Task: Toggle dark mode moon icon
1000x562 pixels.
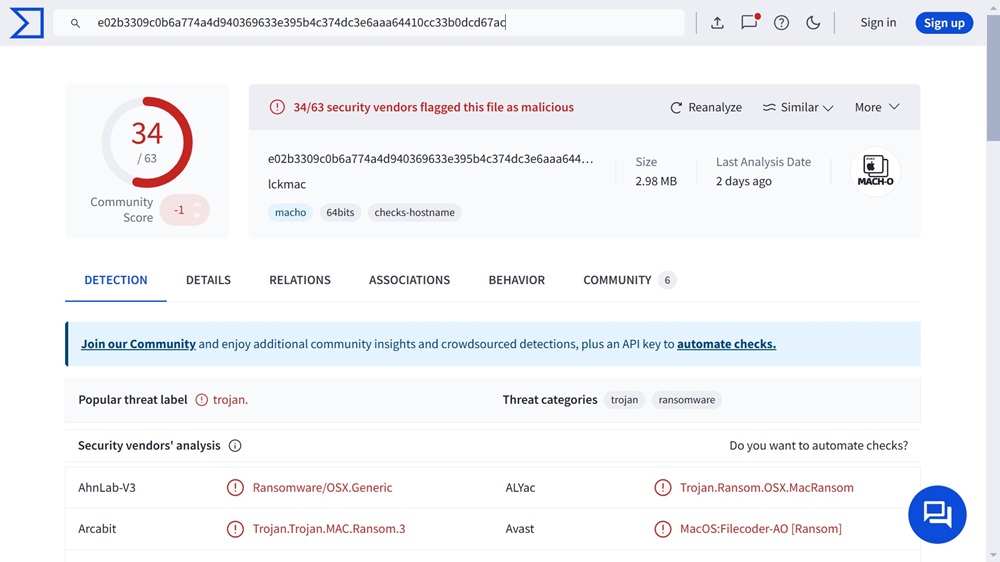Action: pos(813,23)
